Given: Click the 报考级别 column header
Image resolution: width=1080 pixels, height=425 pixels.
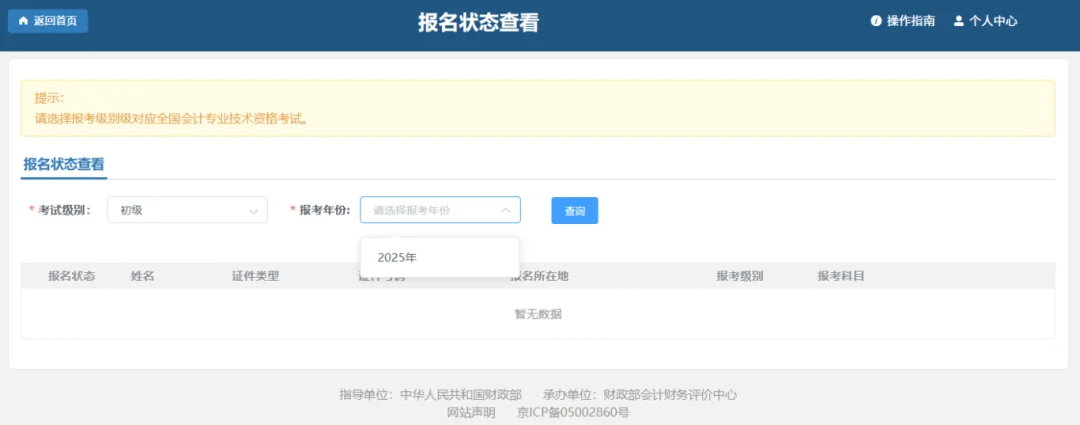Looking at the screenshot, I should point(740,276).
